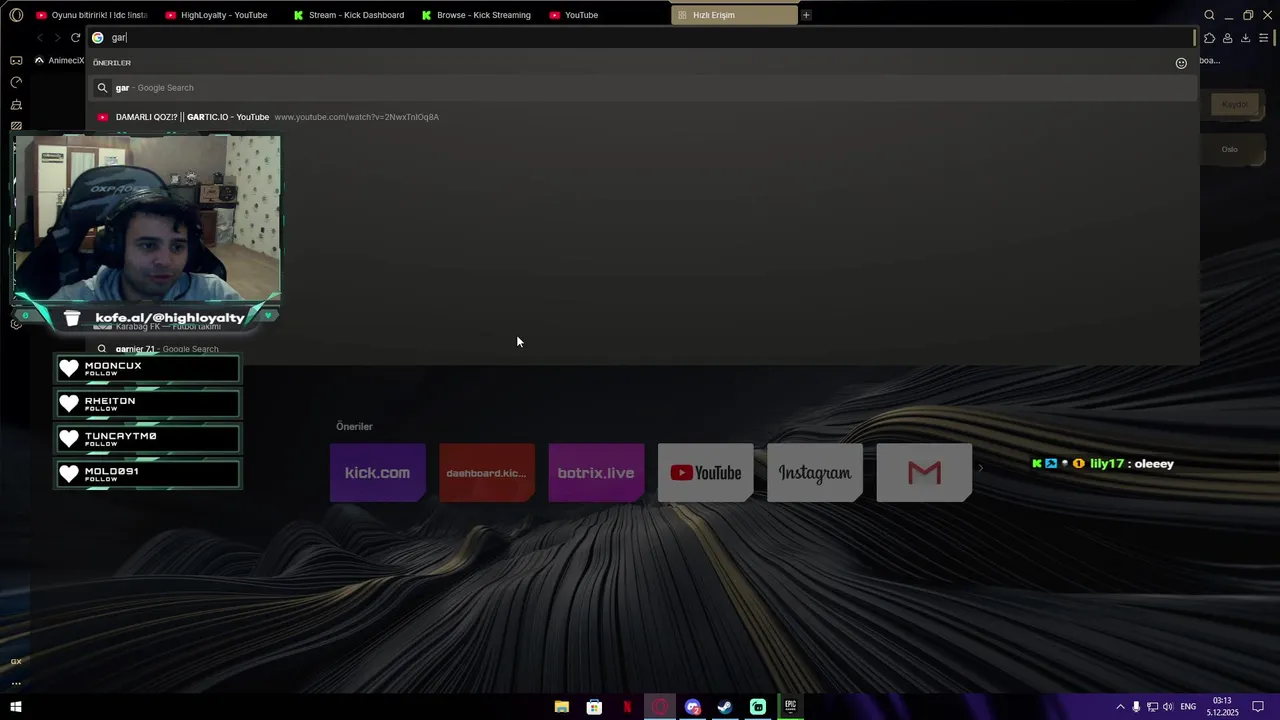Open a new tab with plus button
This screenshot has height=720, width=1280.
(806, 15)
